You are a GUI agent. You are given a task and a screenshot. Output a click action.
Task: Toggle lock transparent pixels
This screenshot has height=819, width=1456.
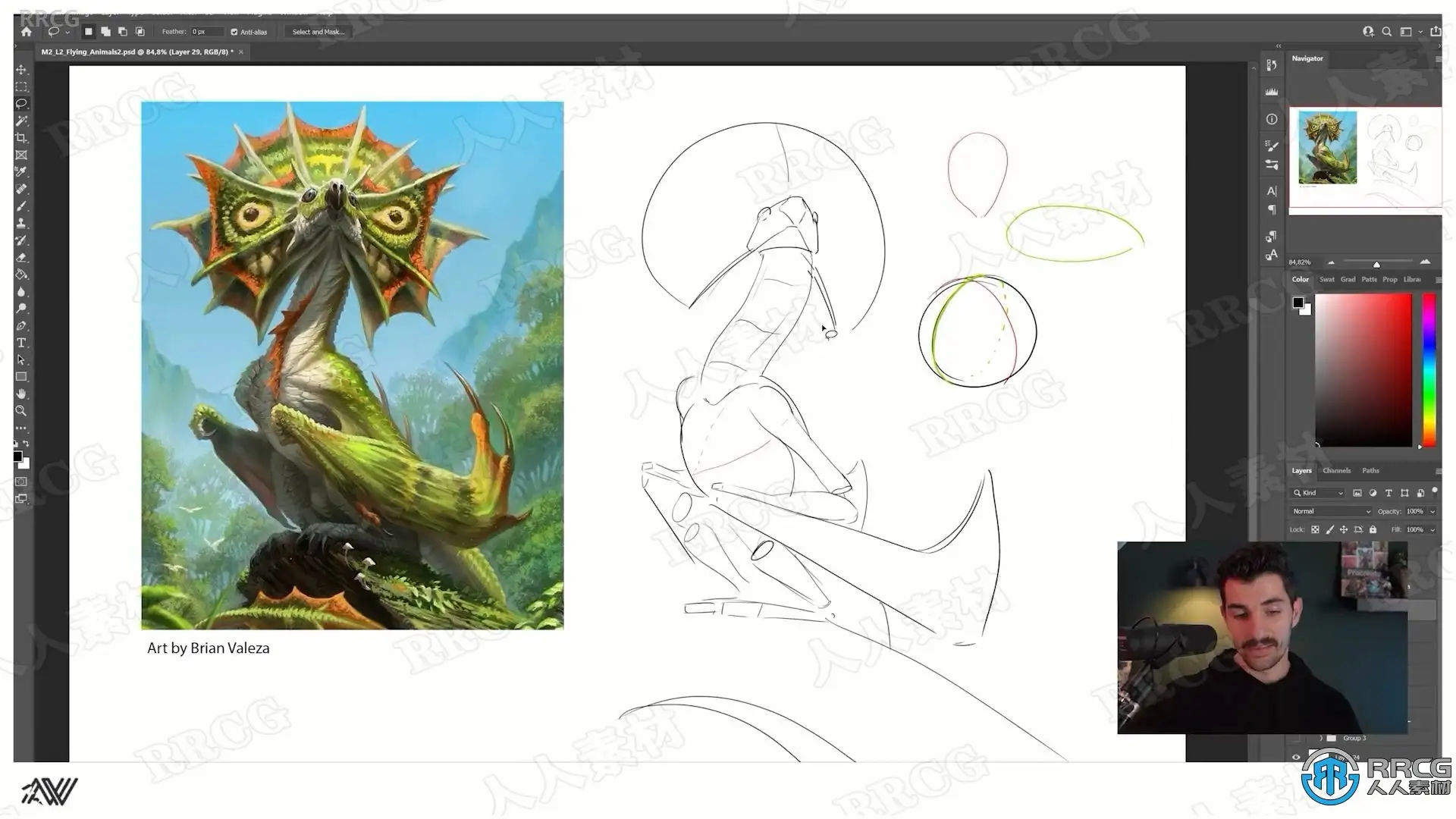[x=1315, y=529]
